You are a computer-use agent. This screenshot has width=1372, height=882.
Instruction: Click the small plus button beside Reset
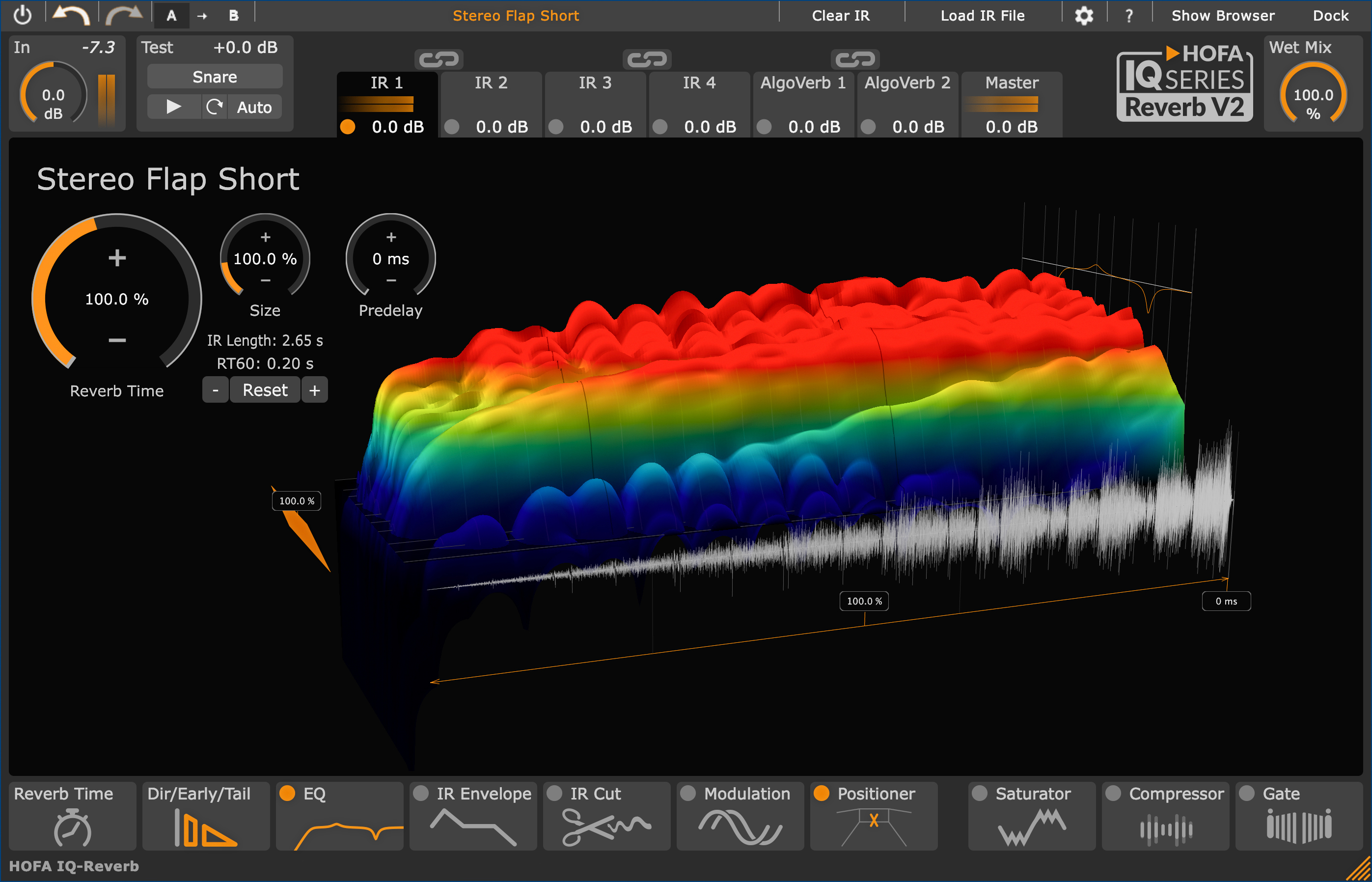pos(314,390)
